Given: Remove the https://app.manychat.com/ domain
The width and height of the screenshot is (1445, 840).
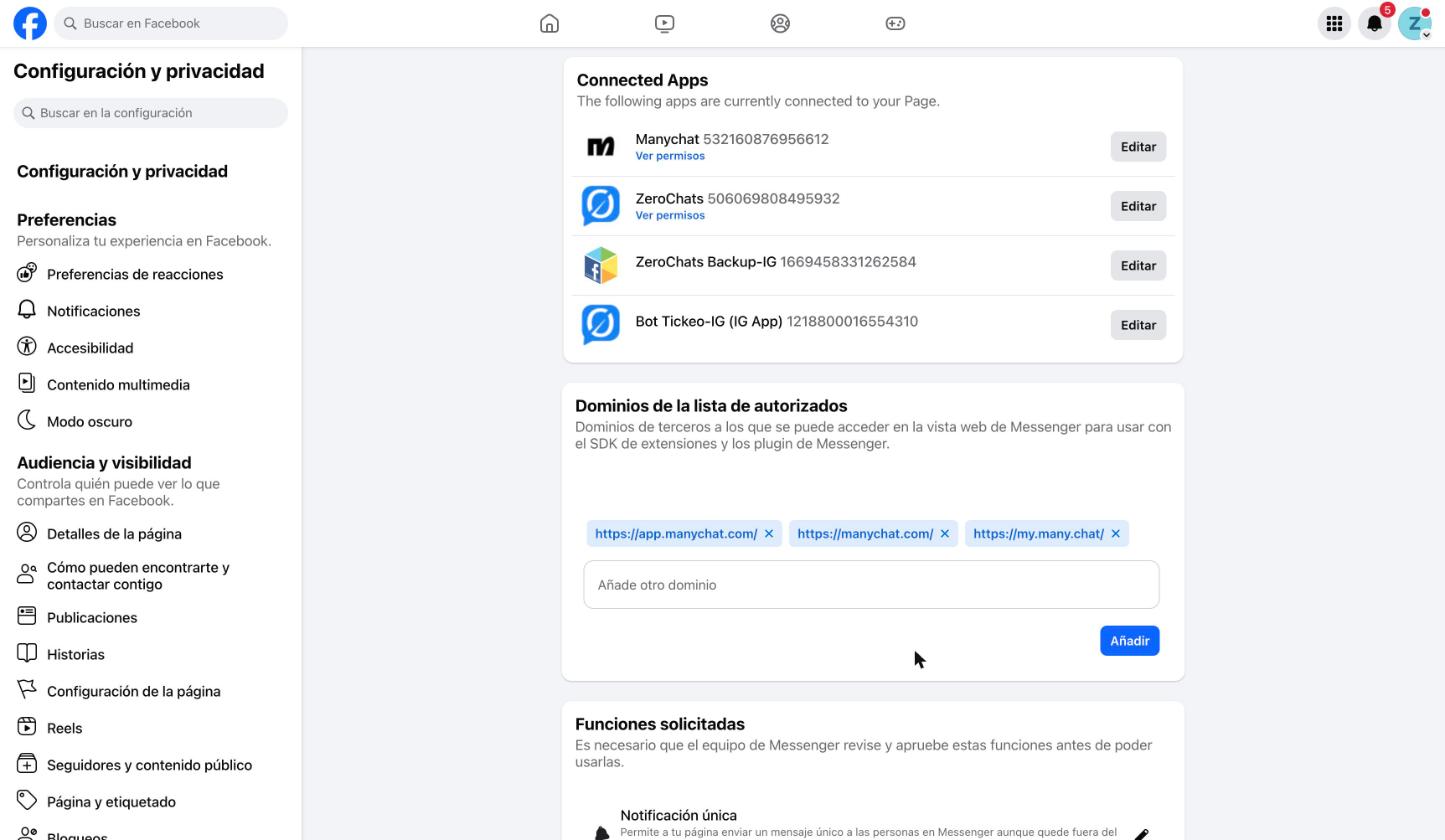Looking at the screenshot, I should pos(769,534).
